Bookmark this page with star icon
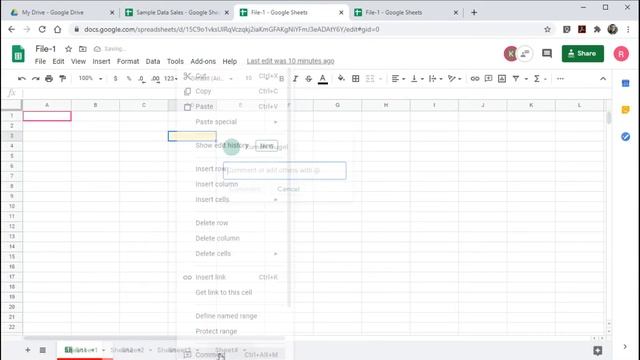 point(547,29)
